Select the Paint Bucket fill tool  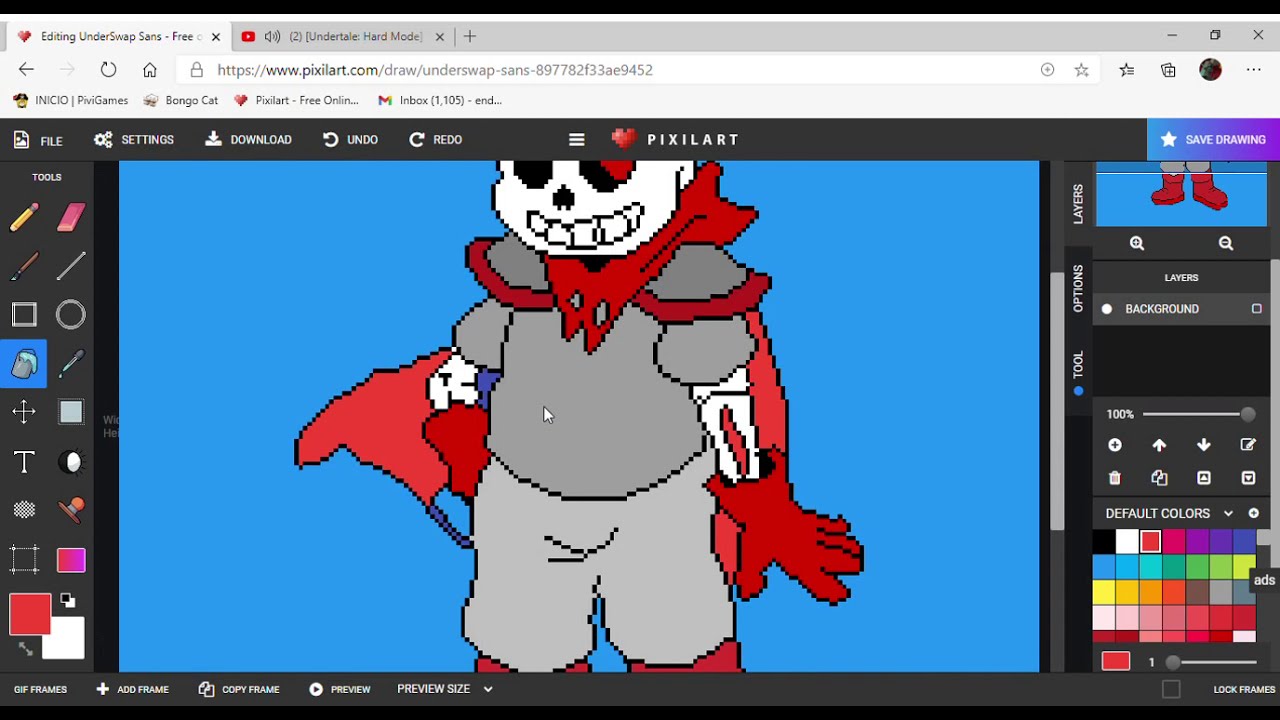pyautogui.click(x=24, y=364)
